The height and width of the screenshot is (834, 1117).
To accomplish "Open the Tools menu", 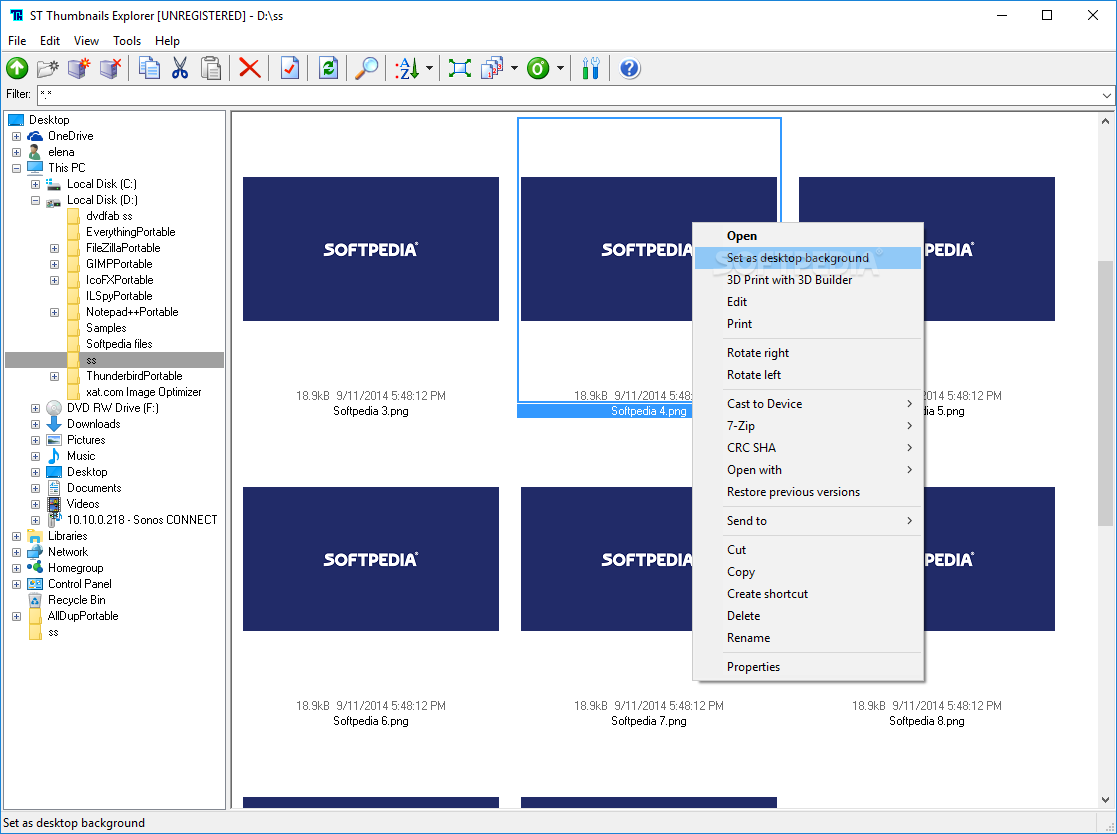I will click(127, 41).
